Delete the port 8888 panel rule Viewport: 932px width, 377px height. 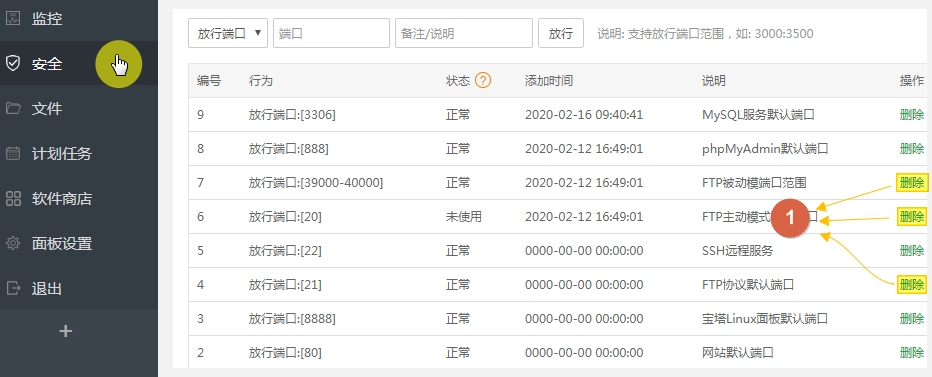pyautogui.click(x=912, y=319)
